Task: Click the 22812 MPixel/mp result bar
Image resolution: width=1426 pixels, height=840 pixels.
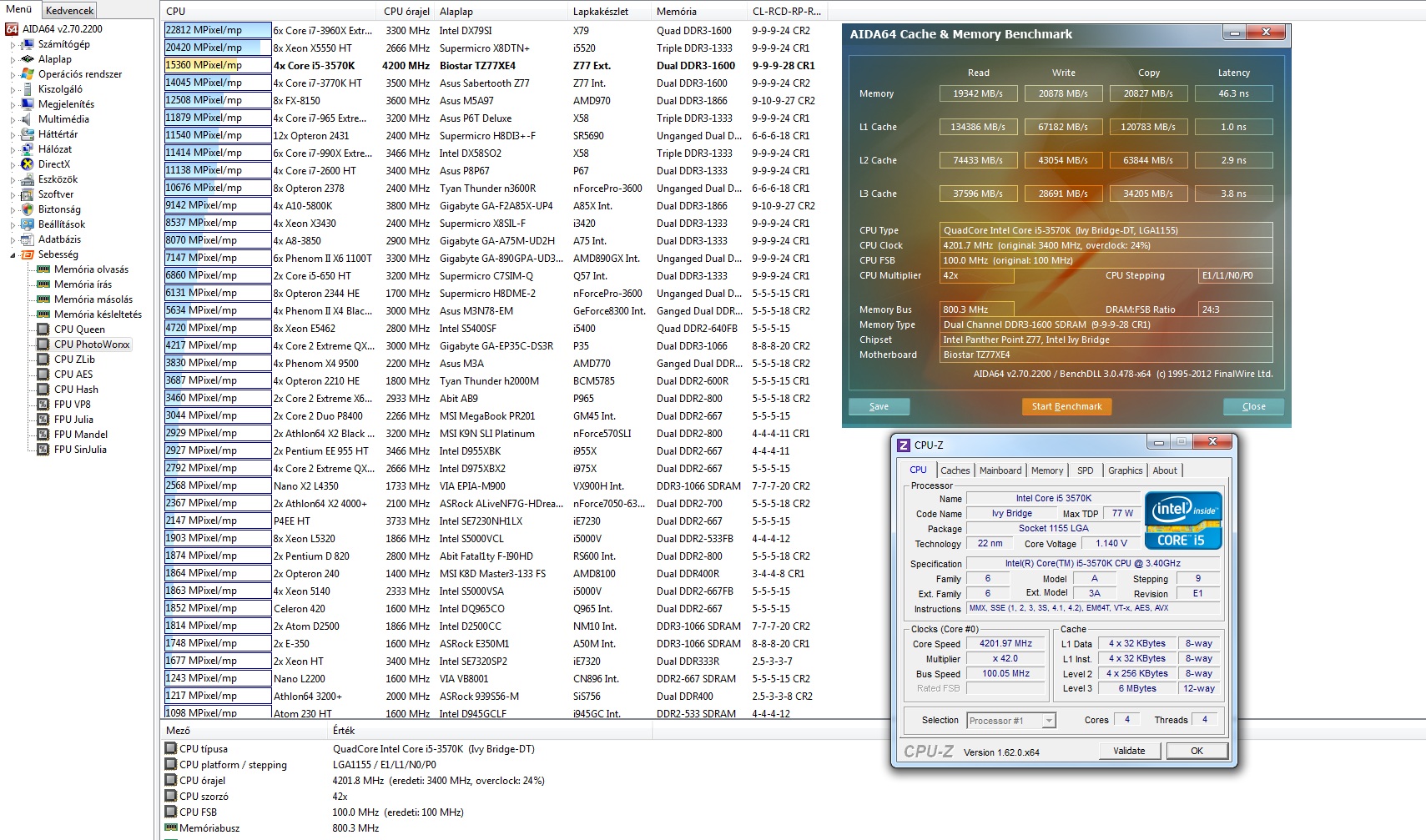Action: click(218, 30)
